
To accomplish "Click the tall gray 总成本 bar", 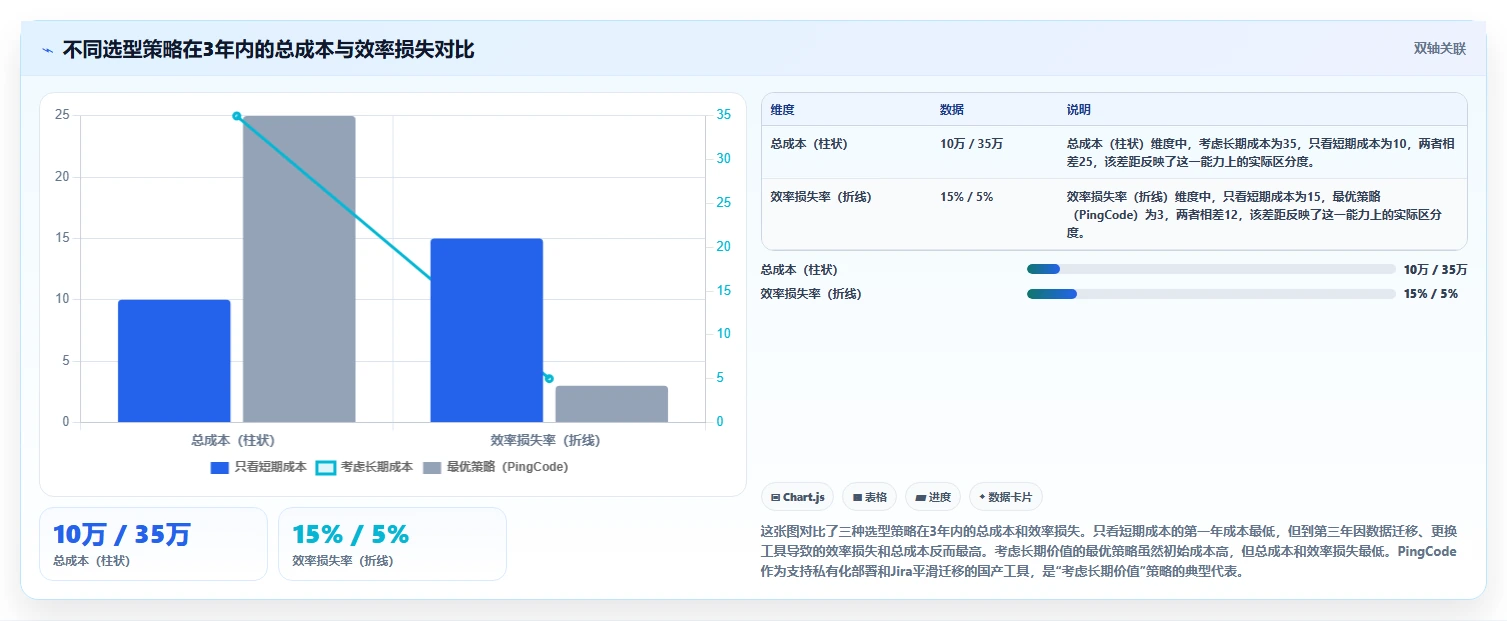I will [299, 269].
